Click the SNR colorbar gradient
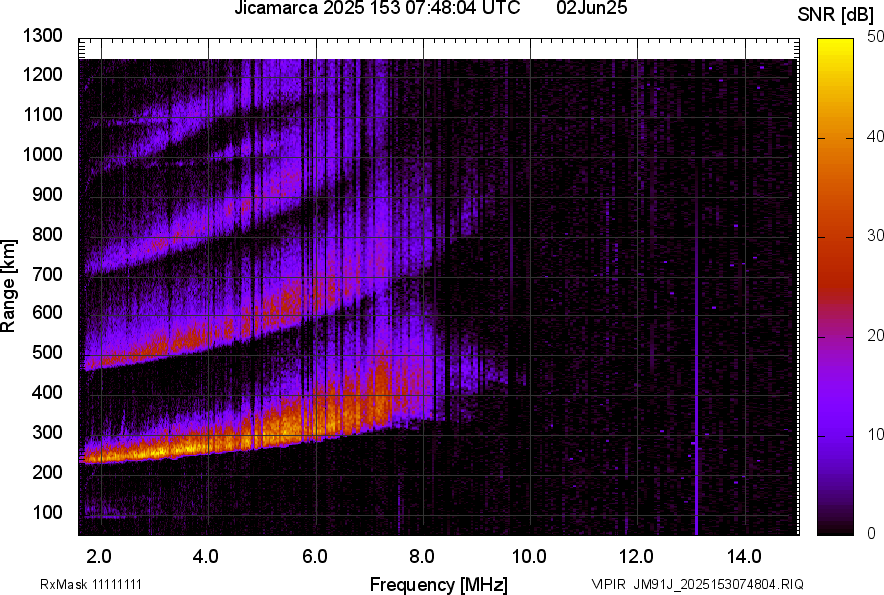 pos(836,287)
